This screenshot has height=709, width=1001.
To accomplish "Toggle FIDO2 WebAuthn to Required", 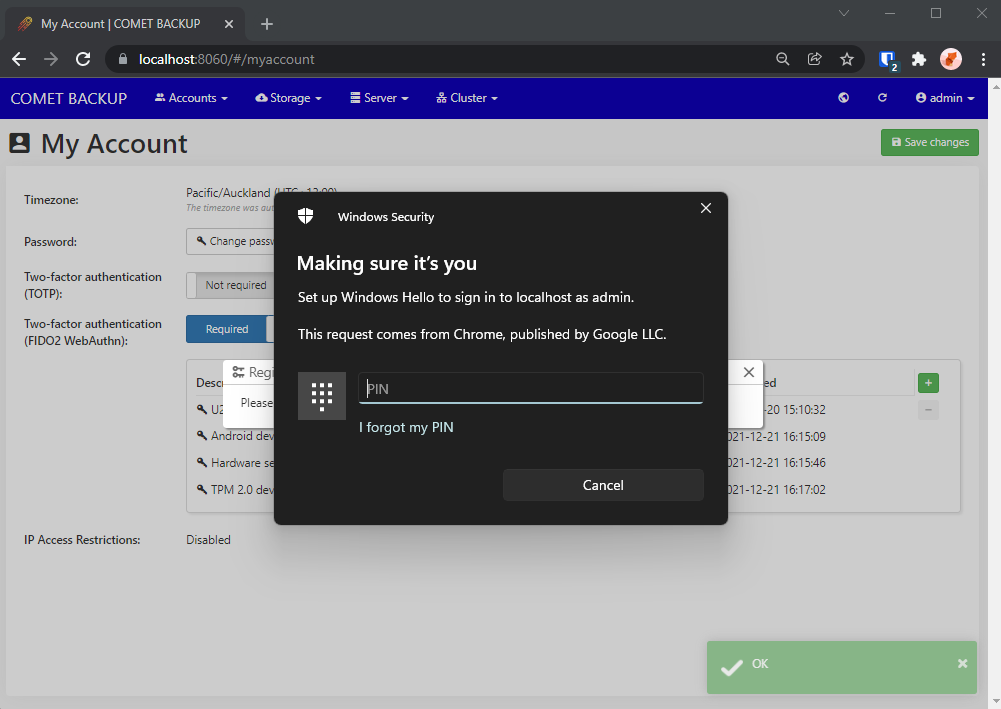I will (x=227, y=329).
